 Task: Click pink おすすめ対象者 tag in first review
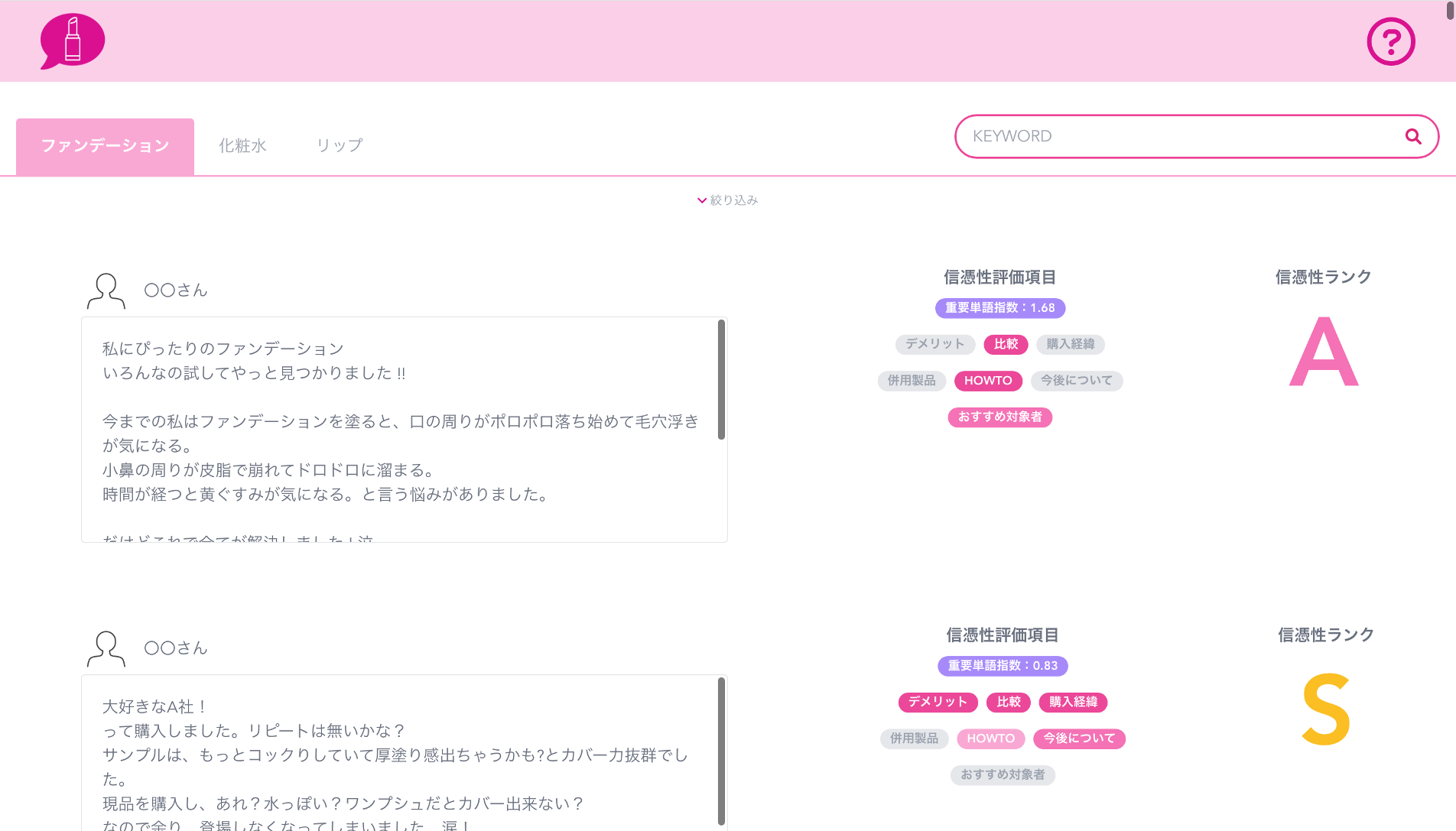click(1000, 417)
